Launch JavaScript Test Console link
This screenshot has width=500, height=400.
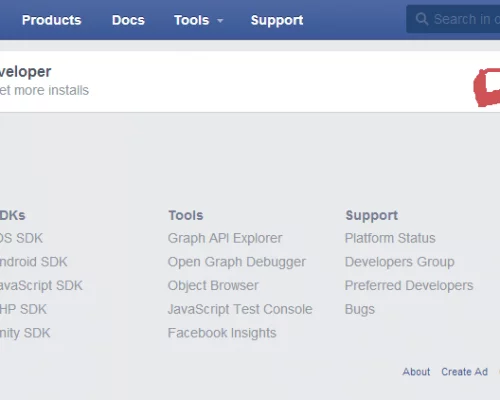click(240, 309)
